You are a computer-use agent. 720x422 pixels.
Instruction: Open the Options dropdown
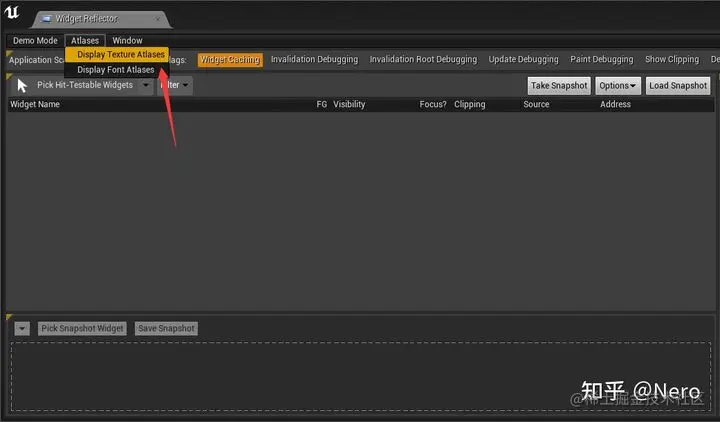(x=618, y=85)
